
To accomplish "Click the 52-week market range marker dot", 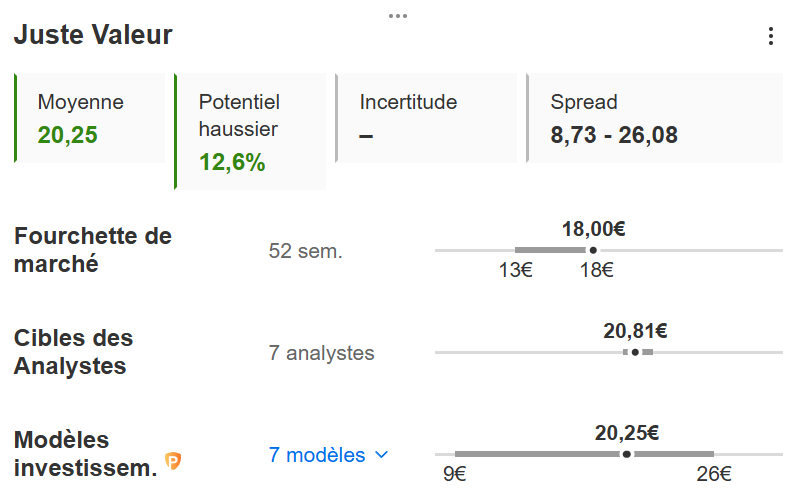I will [593, 250].
